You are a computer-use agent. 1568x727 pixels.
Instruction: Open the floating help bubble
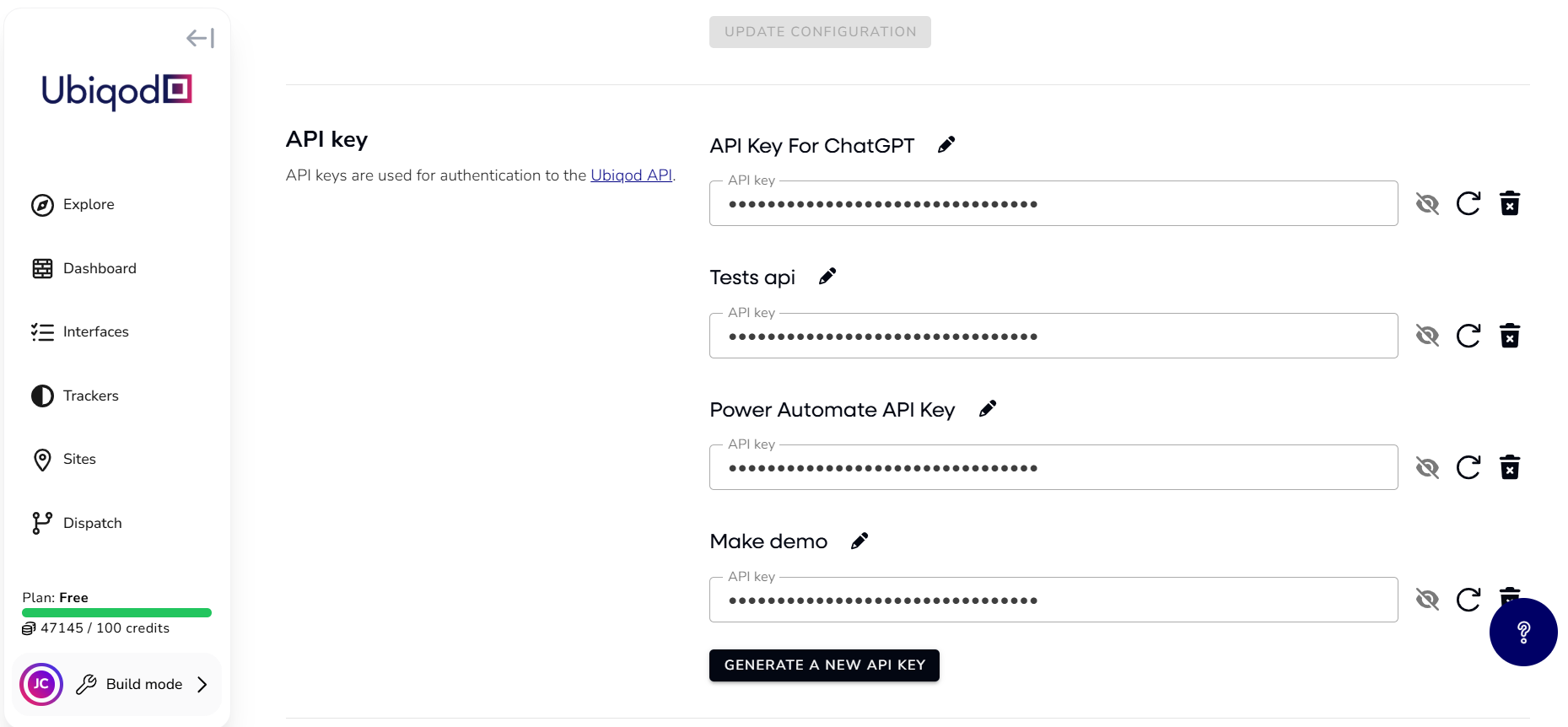[x=1523, y=632]
